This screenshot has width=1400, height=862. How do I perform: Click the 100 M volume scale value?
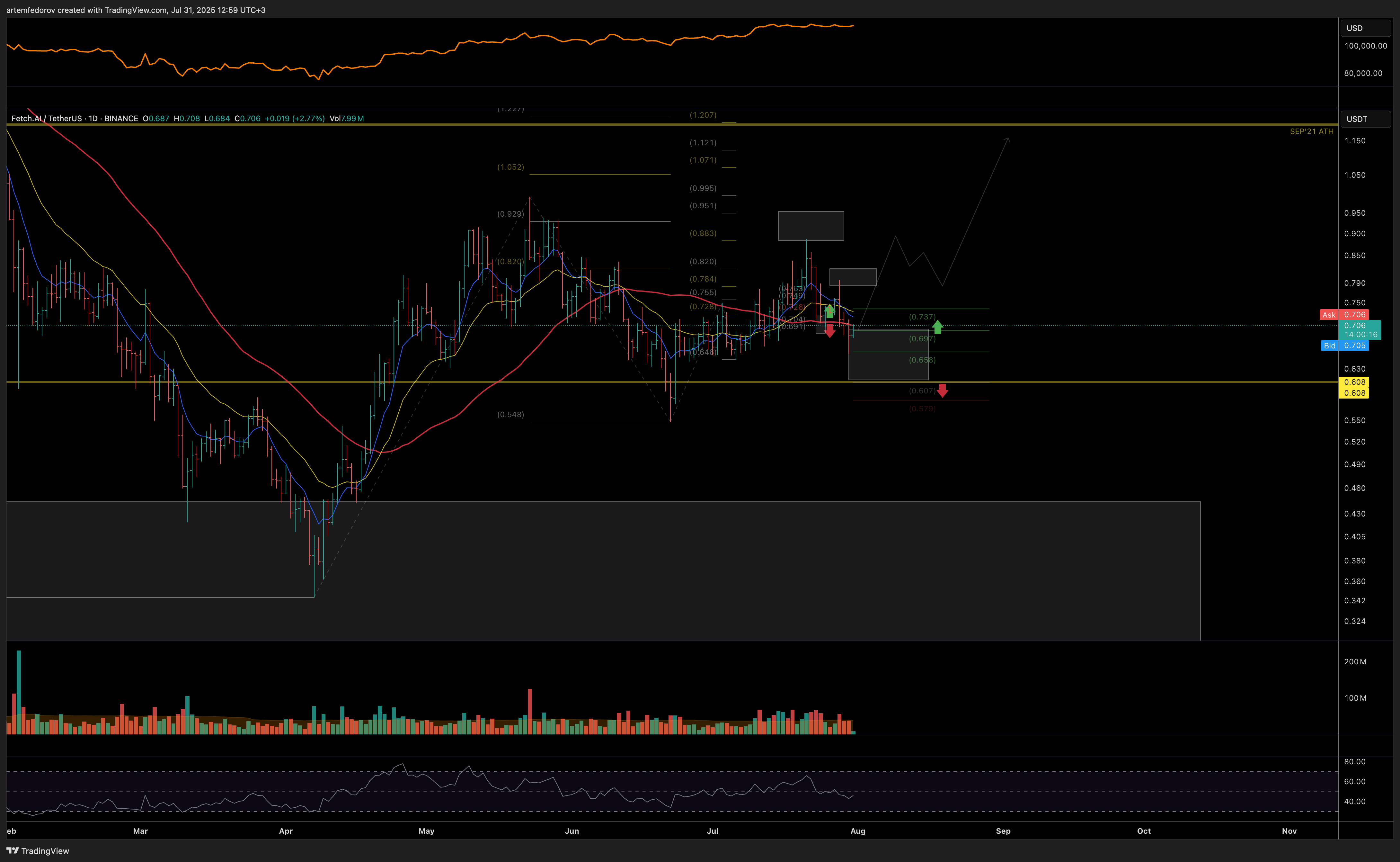(x=1355, y=698)
